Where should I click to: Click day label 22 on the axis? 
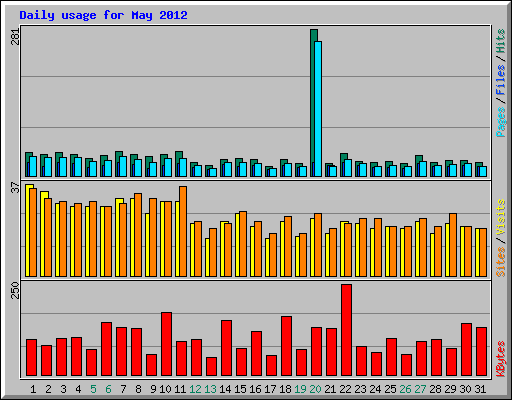[x=345, y=389]
